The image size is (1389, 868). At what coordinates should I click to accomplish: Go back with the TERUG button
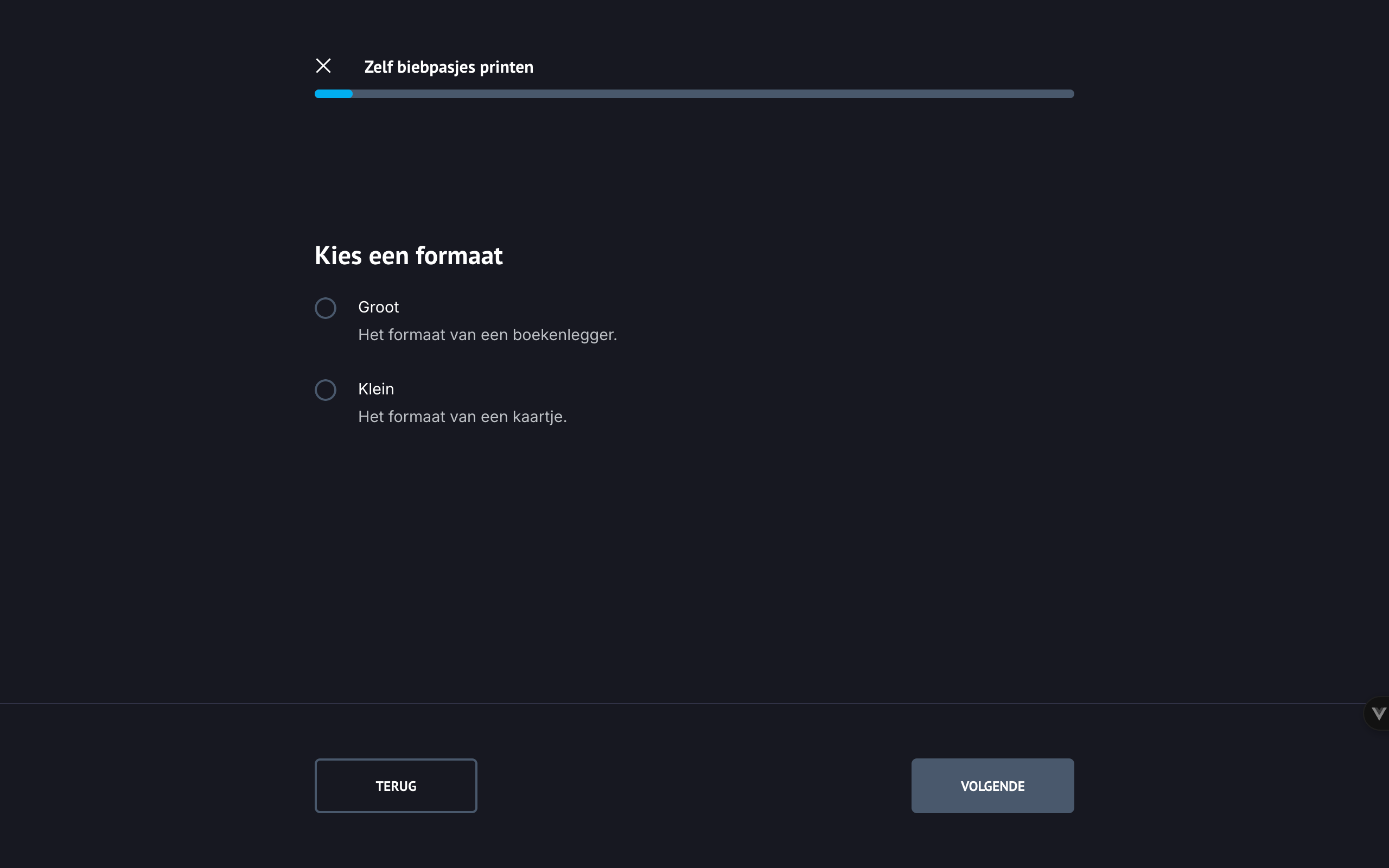(x=396, y=786)
